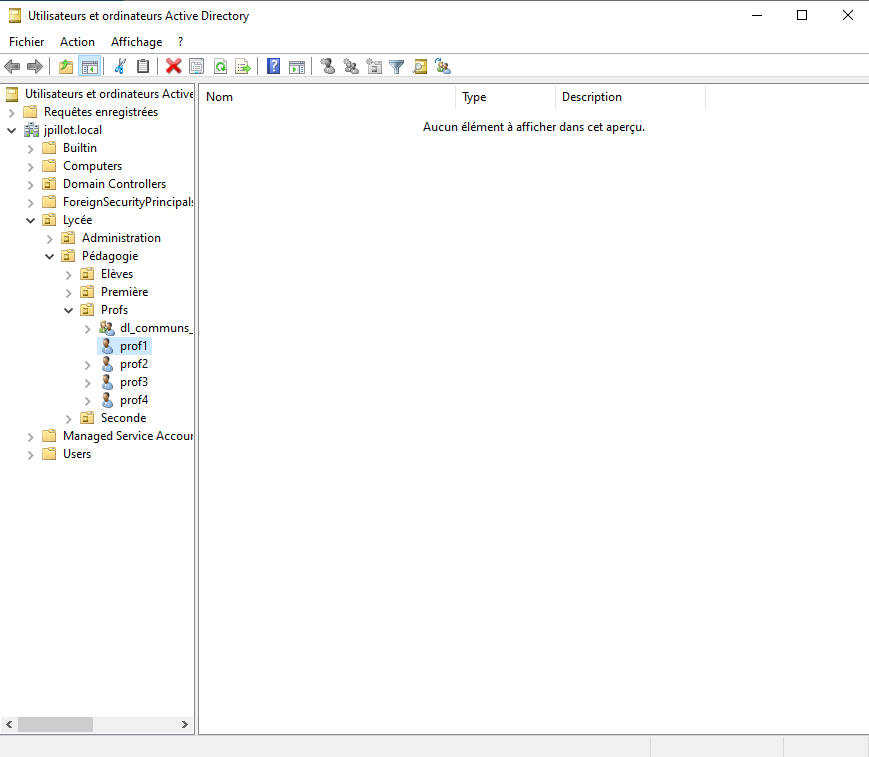The width and height of the screenshot is (869, 757).
Task: Click the tree horizontal scrollbar thumb
Action: [55, 724]
